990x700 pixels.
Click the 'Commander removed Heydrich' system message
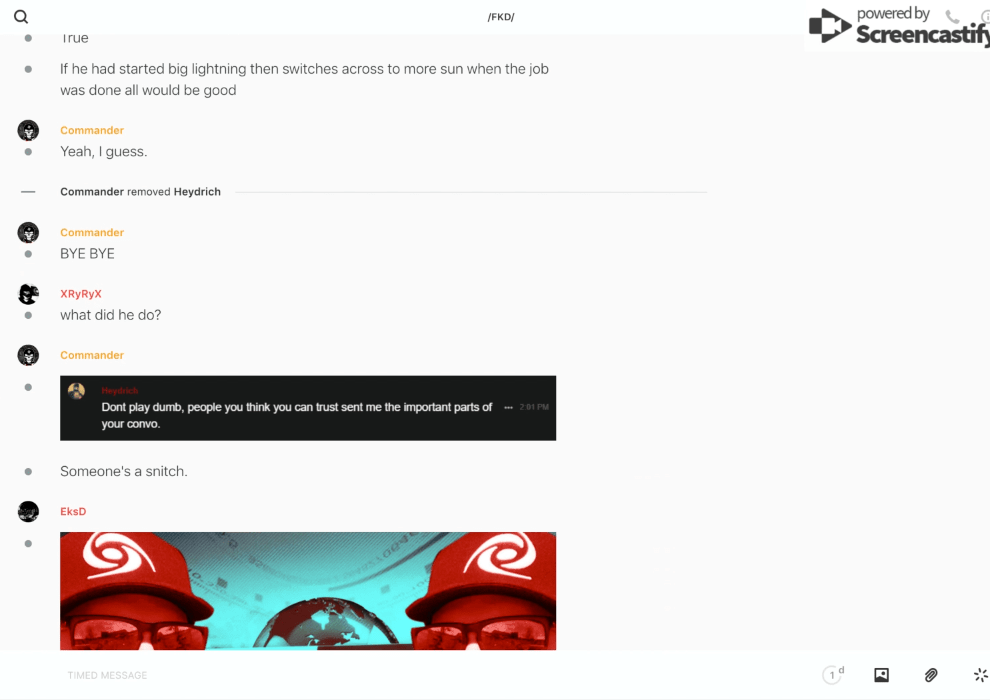[140, 192]
